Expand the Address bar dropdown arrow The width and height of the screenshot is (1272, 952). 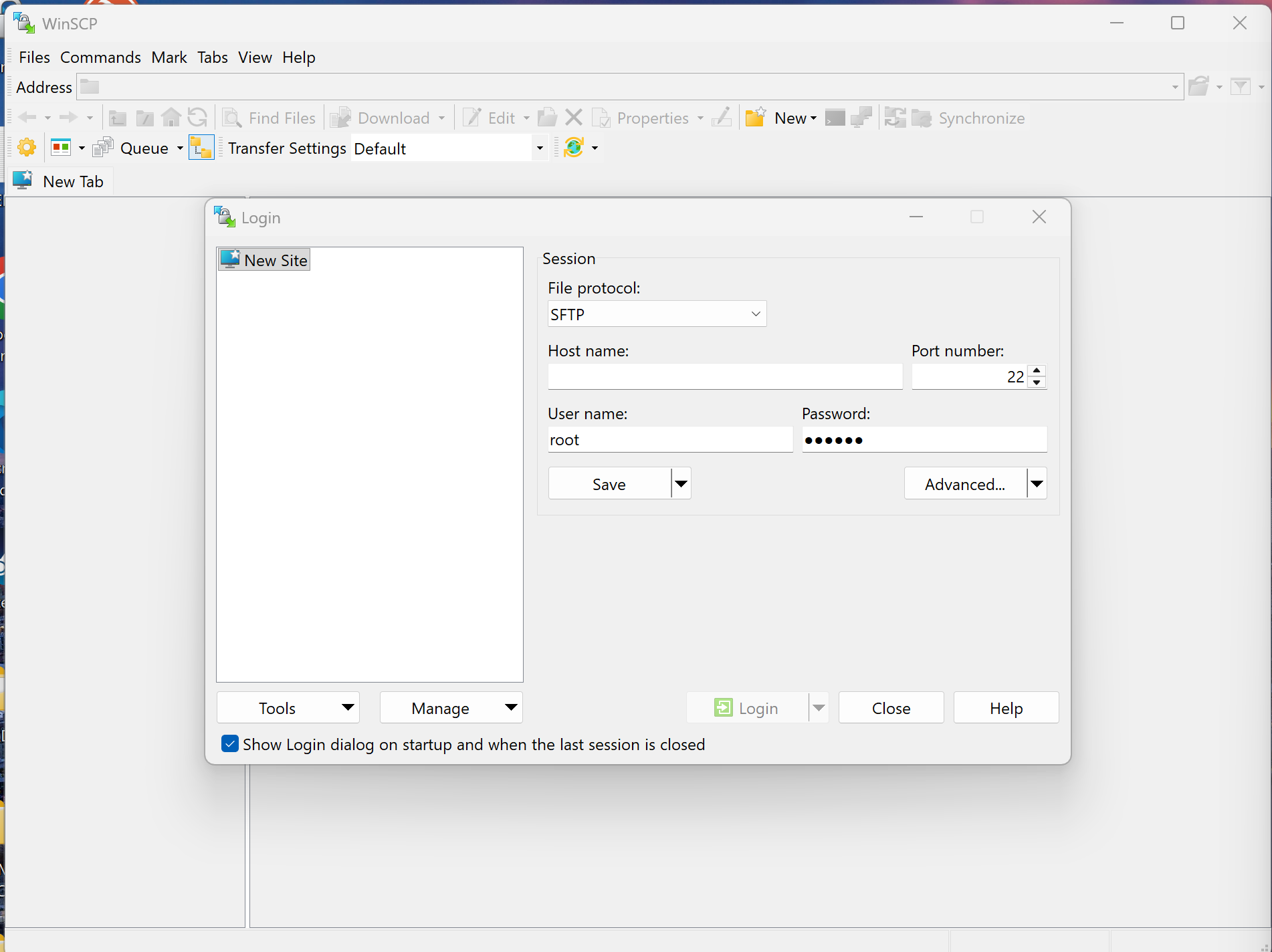1175,87
